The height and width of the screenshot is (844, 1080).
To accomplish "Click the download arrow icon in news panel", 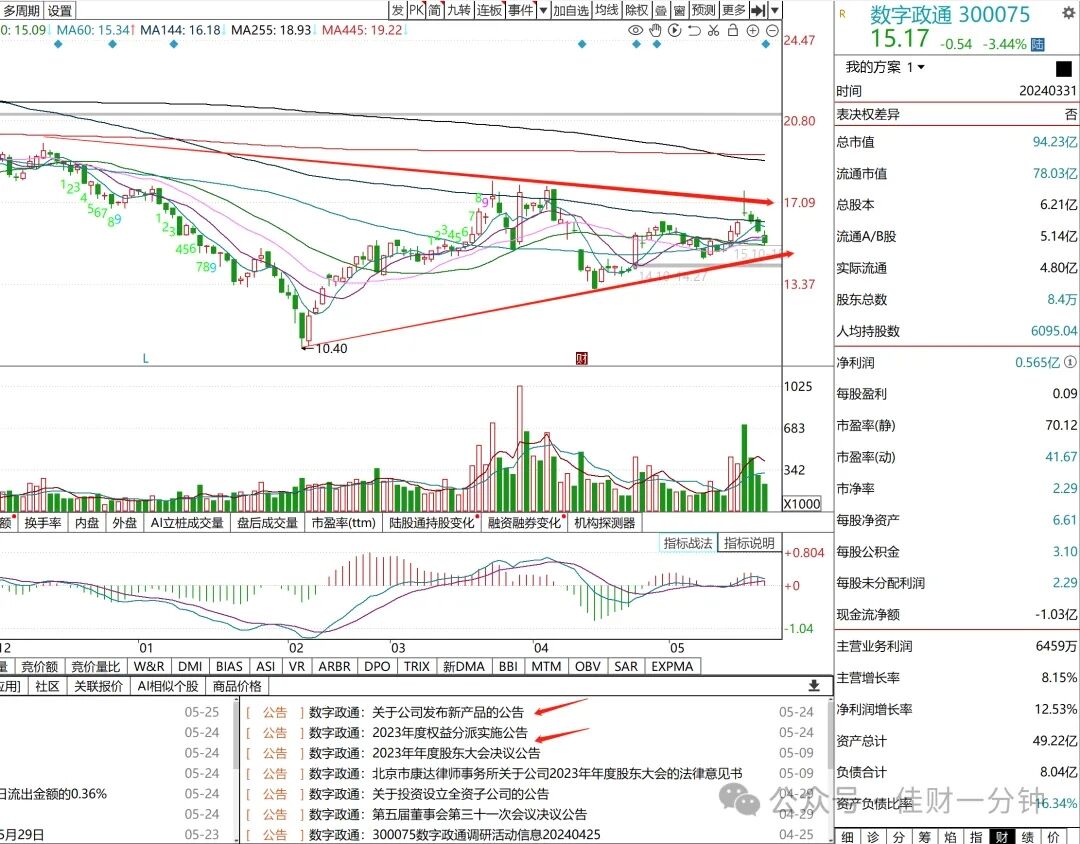I will (x=813, y=686).
